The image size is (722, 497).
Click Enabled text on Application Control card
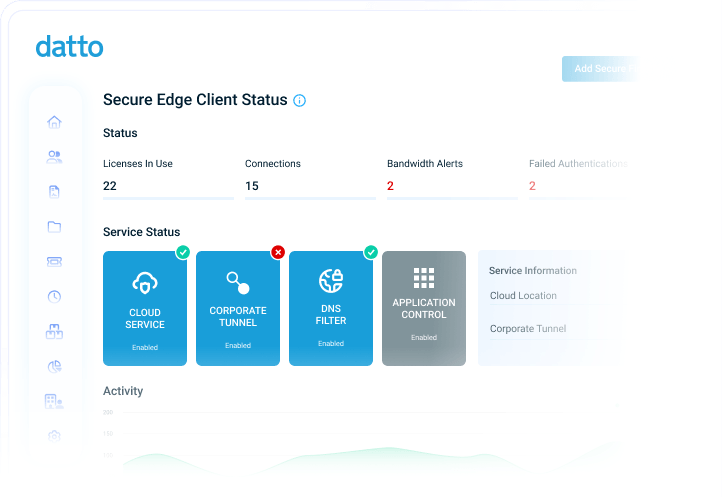424,338
